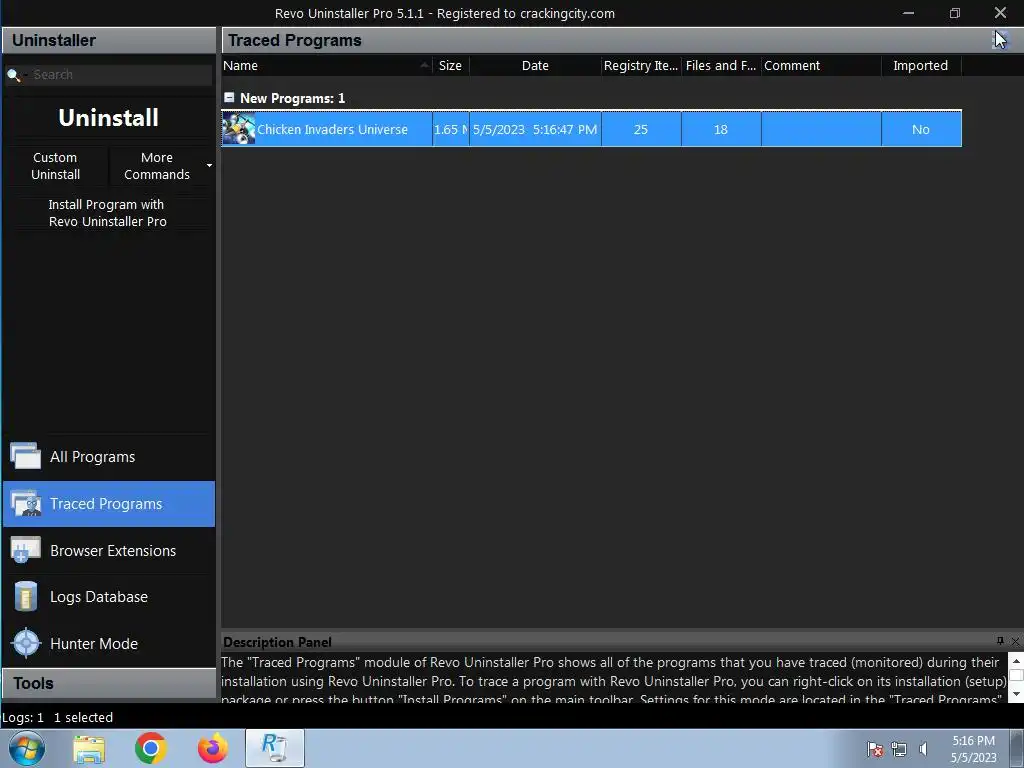Sort by Files and Folders column header
This screenshot has width=1024, height=768.
click(x=721, y=65)
